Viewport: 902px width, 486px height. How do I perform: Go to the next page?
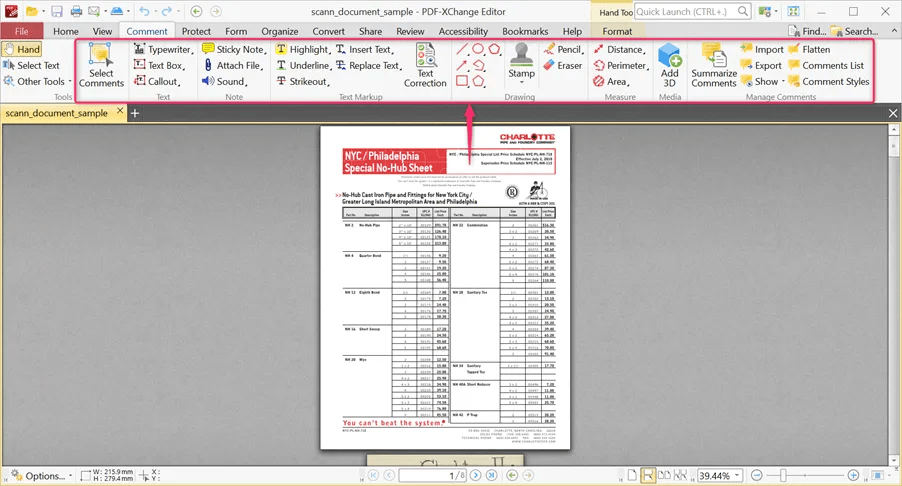475,475
